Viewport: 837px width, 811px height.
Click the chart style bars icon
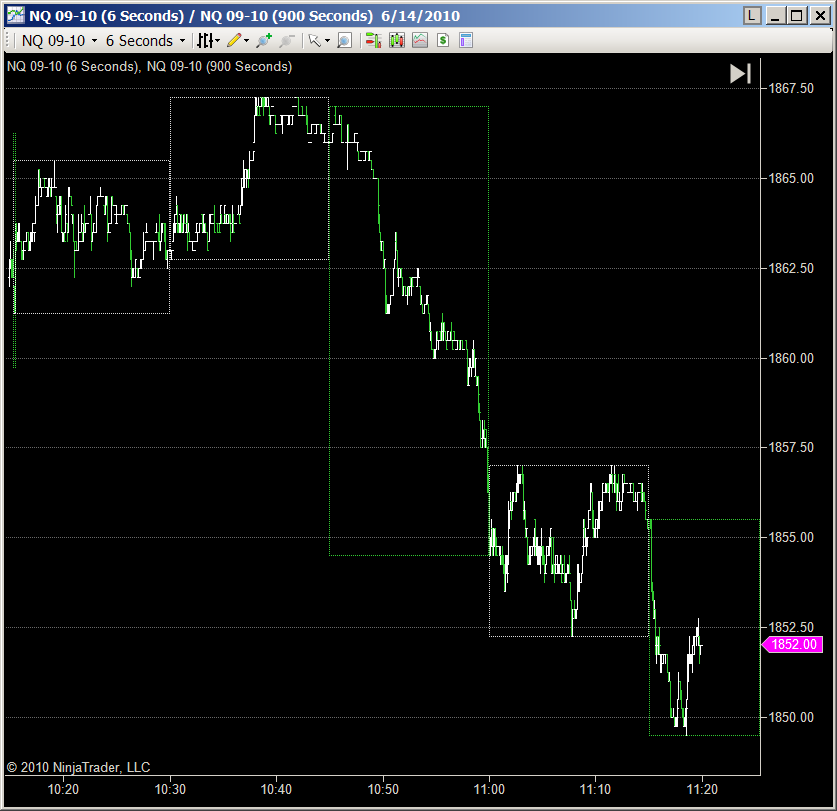(205, 41)
